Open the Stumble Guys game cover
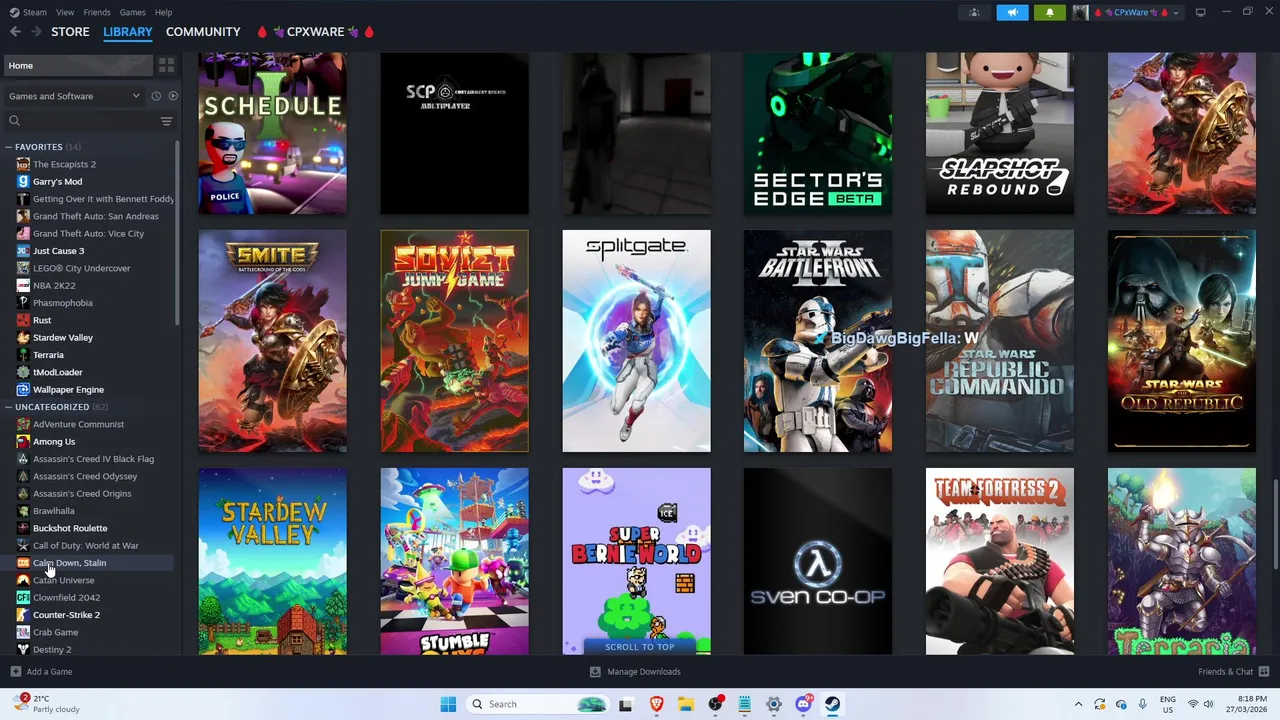 point(454,561)
